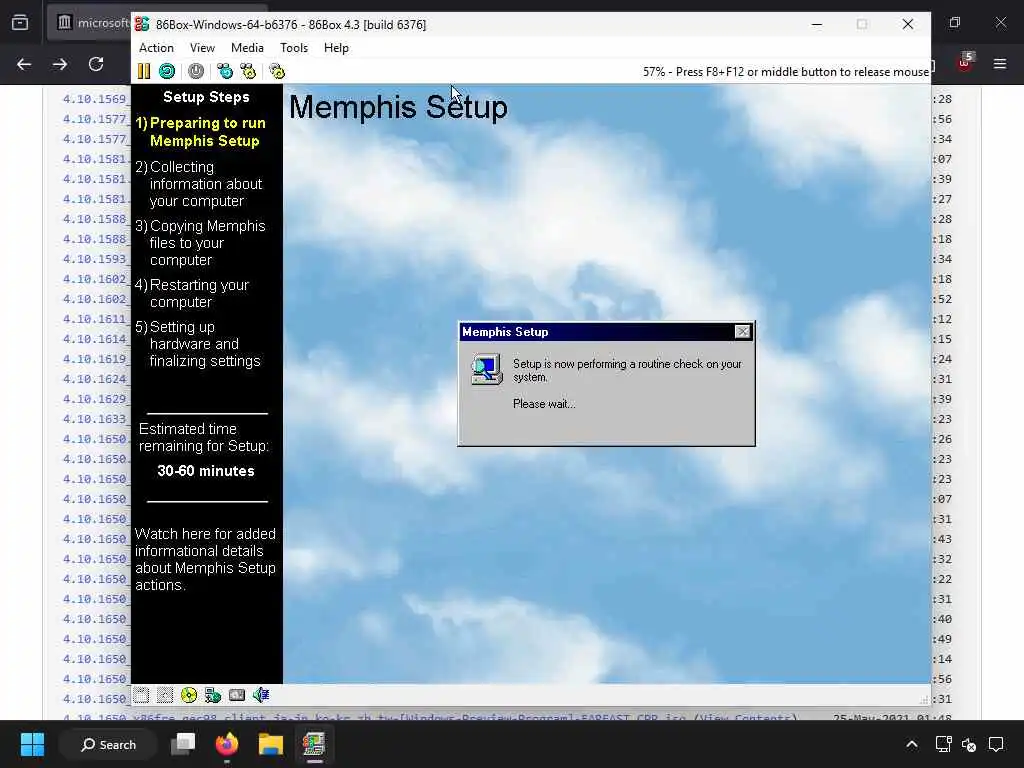Click the browser extension icon with badge 5
The height and width of the screenshot is (768, 1024).
pyautogui.click(x=965, y=63)
